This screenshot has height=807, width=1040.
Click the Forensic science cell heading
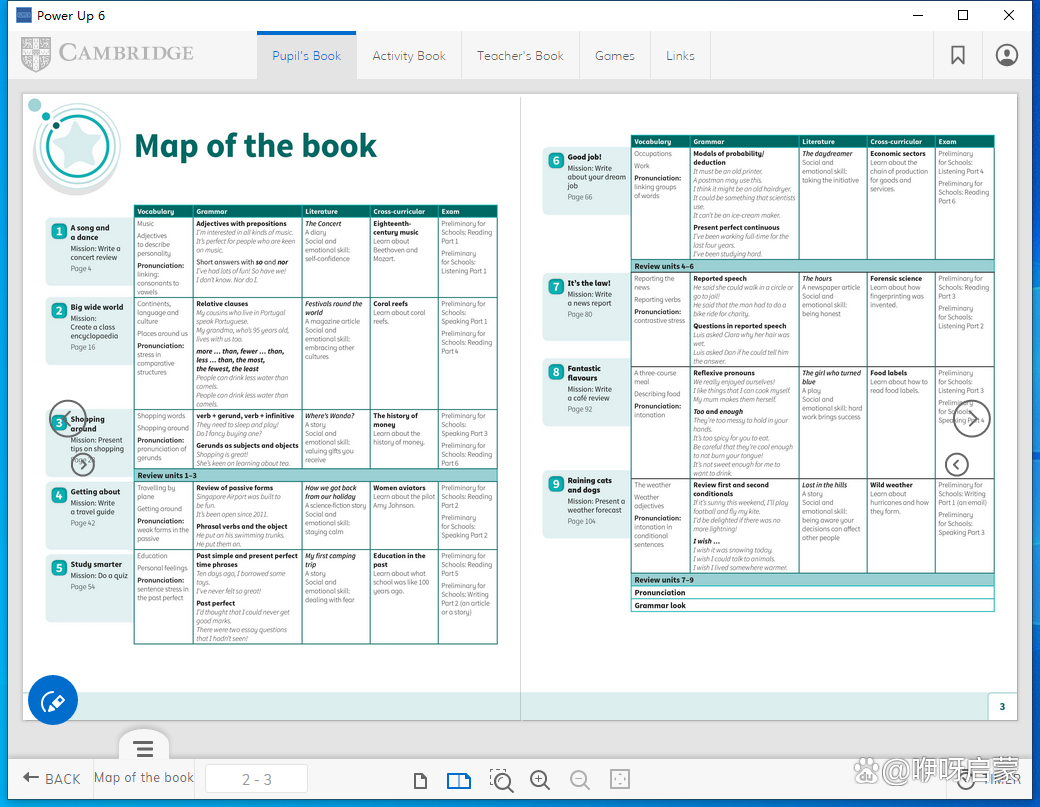896,279
